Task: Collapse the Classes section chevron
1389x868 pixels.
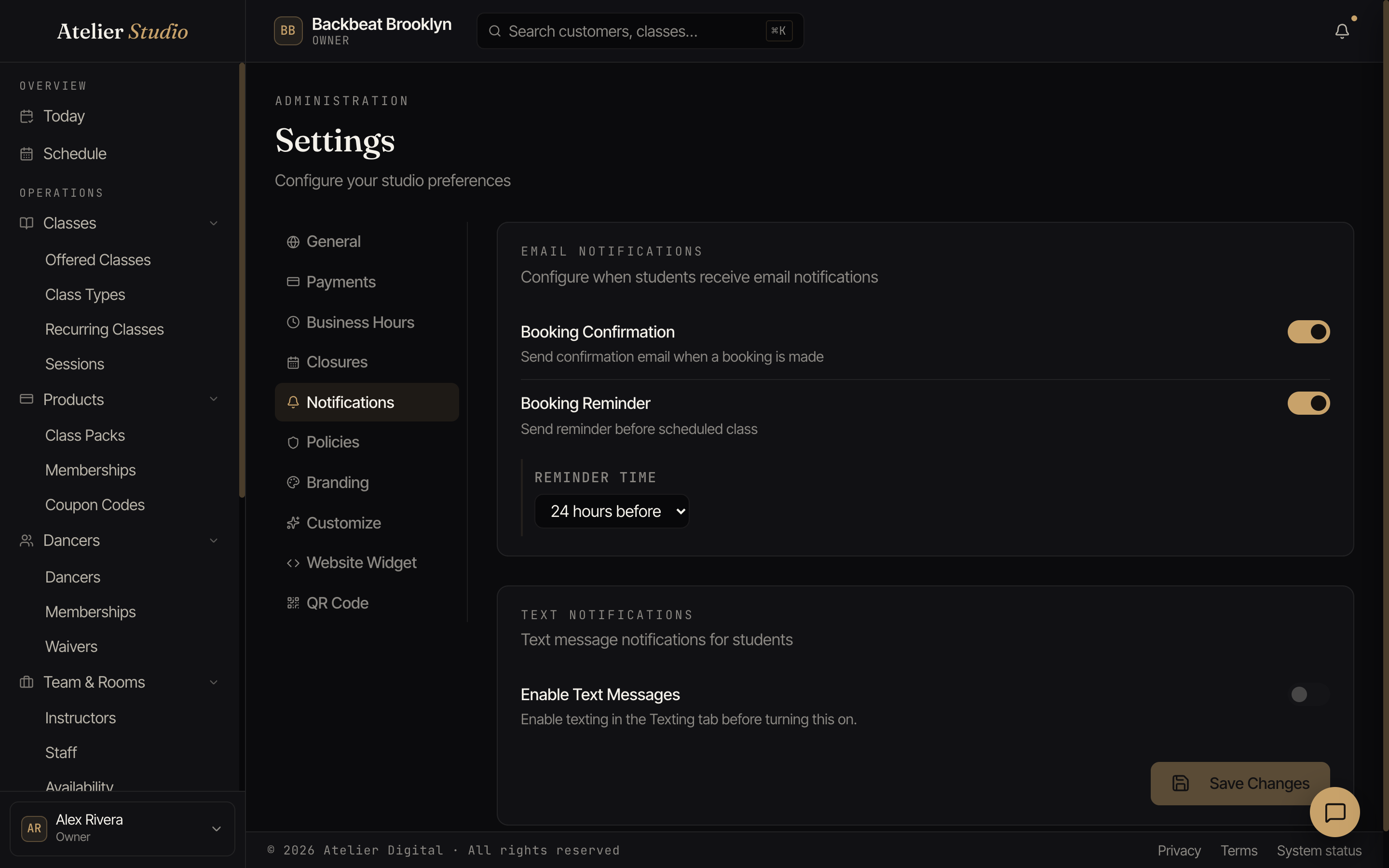Action: tap(214, 223)
